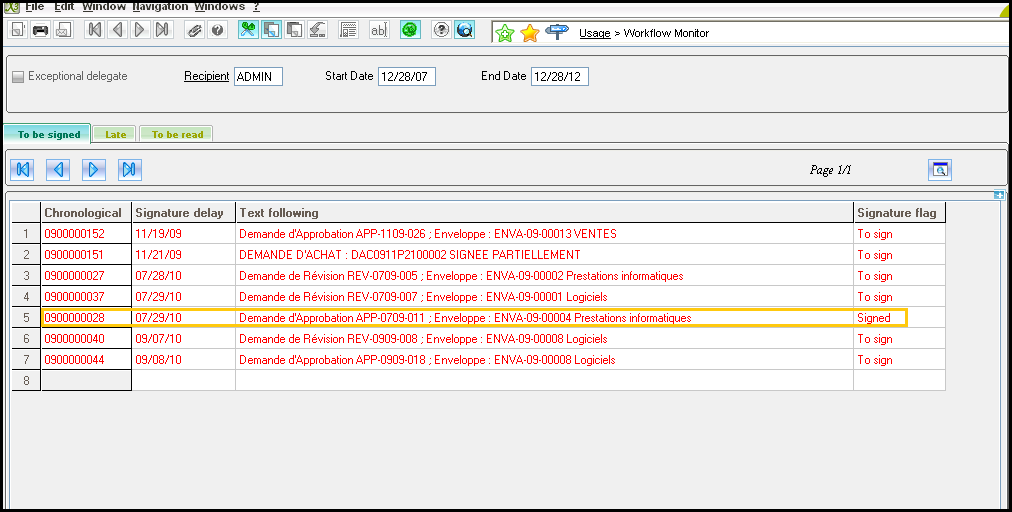Open the Navigation menu
The image size is (1012, 512).
[160, 6]
